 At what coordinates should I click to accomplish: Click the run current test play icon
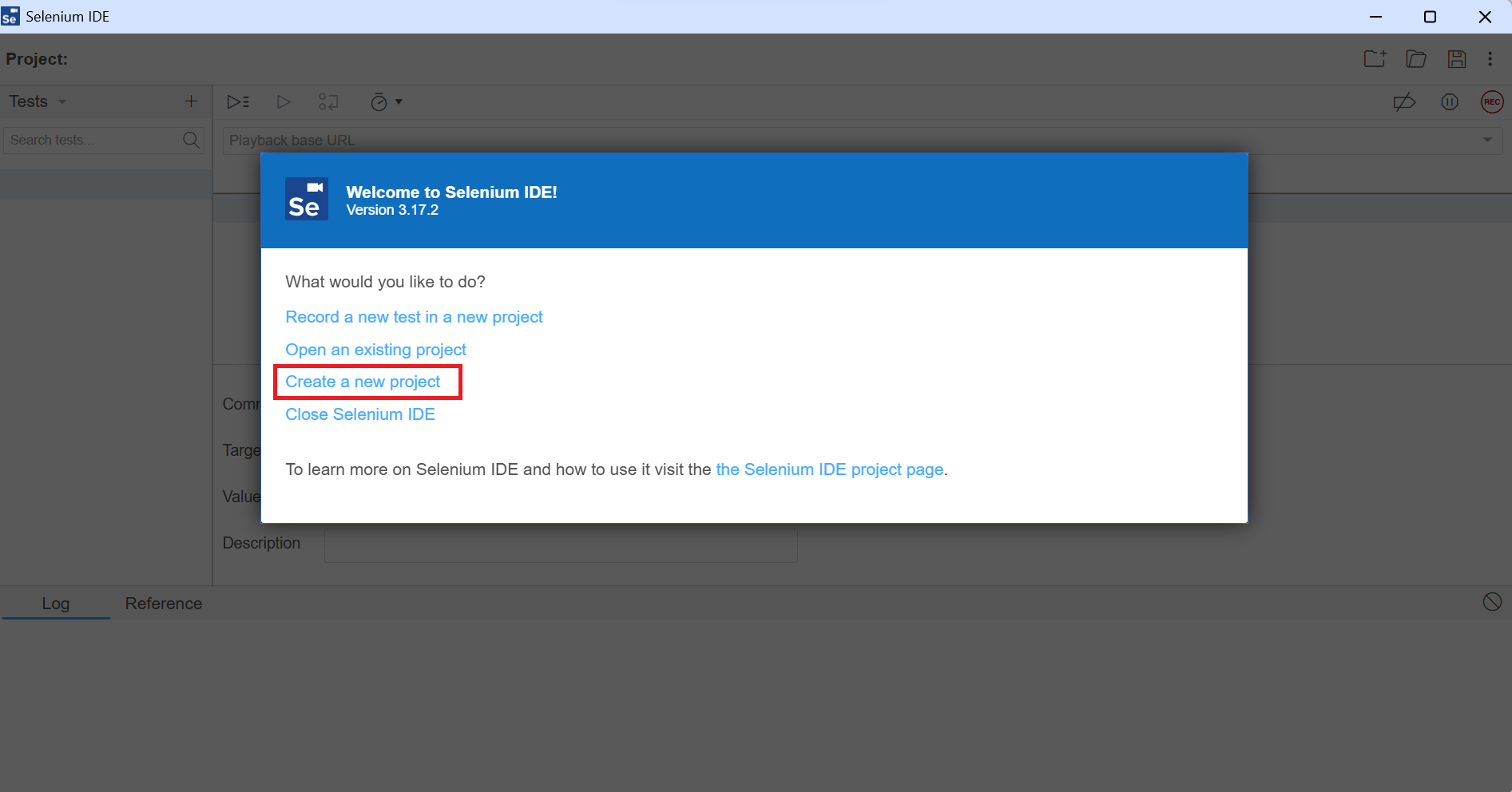pos(284,101)
